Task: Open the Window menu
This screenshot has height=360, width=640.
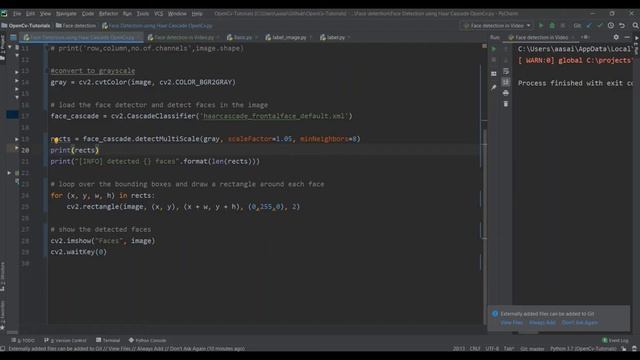Action: click(177, 13)
